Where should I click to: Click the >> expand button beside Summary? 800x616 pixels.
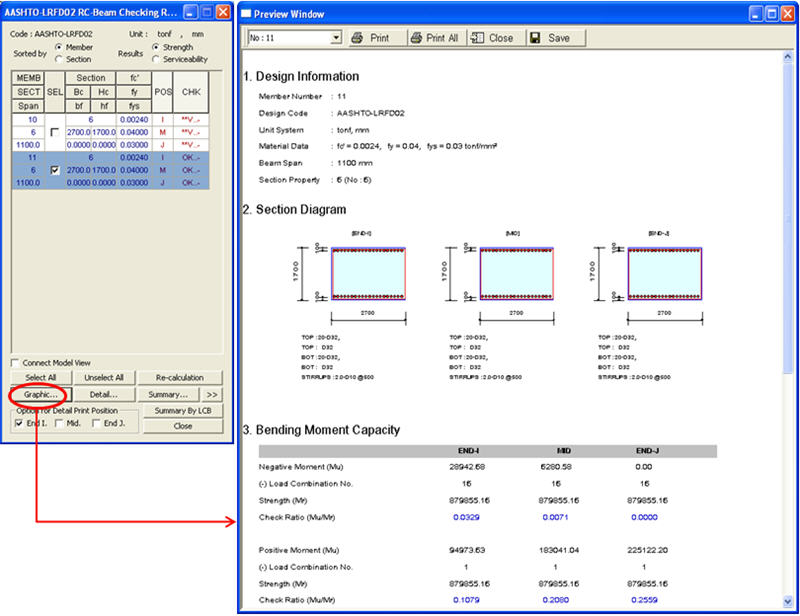pos(211,394)
